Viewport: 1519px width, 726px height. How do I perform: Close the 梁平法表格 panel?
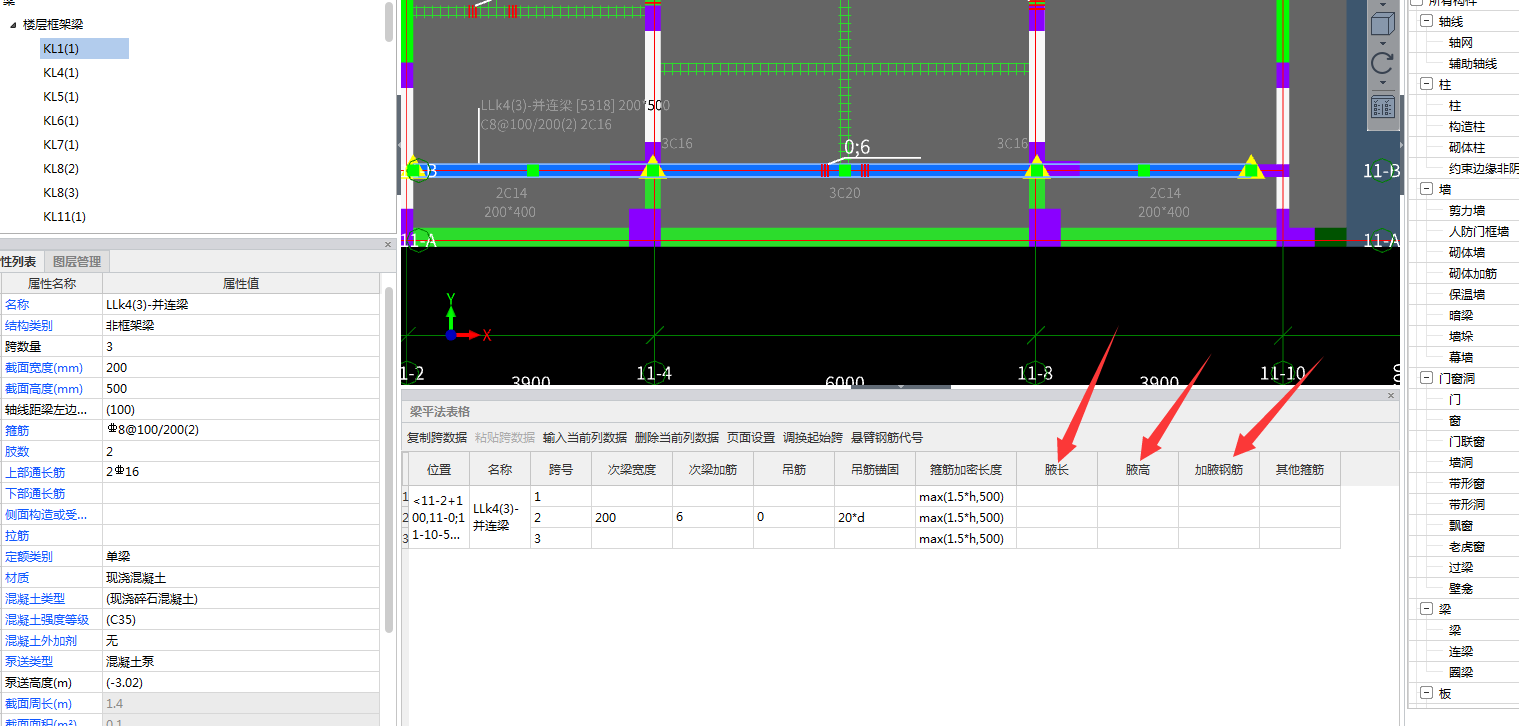point(1391,396)
